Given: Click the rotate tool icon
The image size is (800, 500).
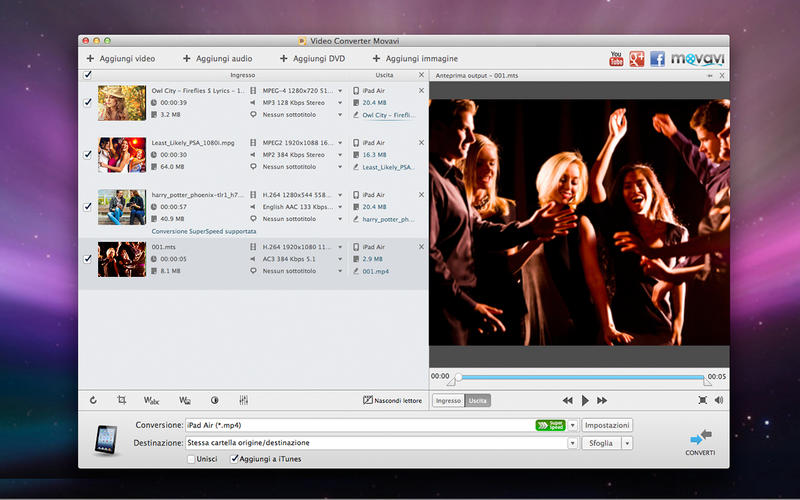Looking at the screenshot, I should 93,400.
